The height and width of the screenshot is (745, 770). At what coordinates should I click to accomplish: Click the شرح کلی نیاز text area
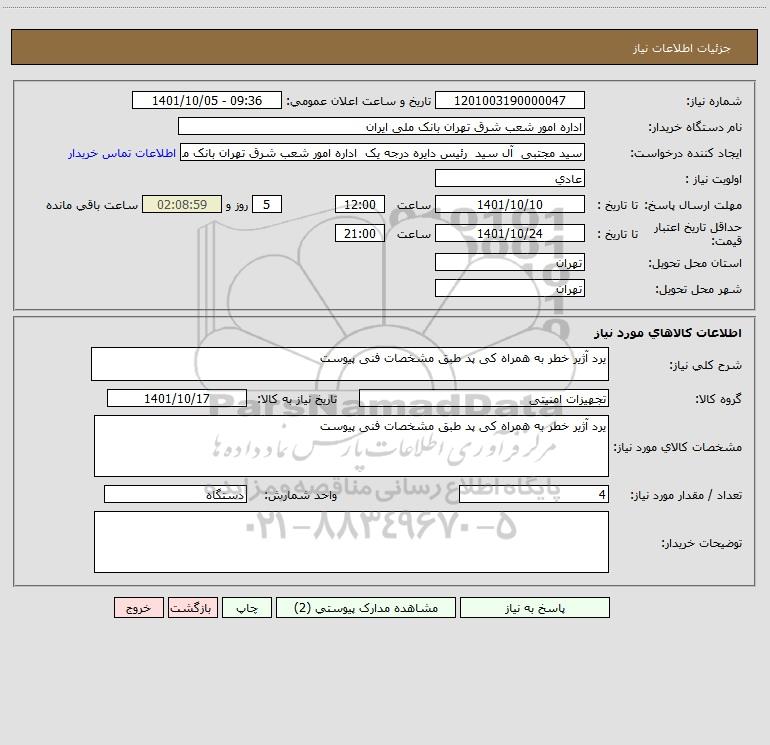coord(350,364)
